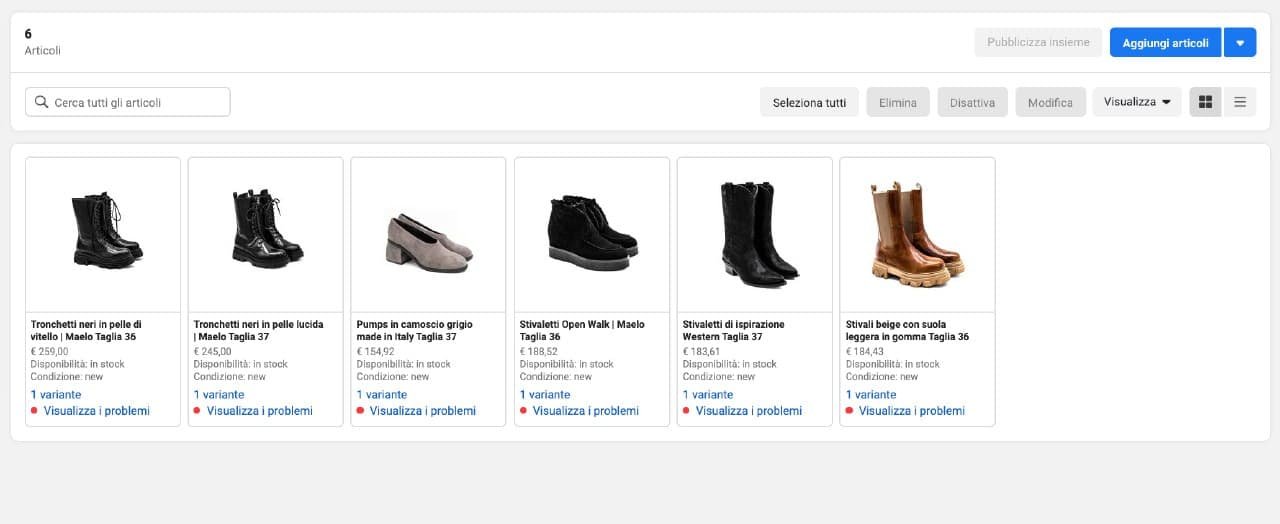Click the Disattiva button
Screen dimensions: 1280x524
click(972, 103)
